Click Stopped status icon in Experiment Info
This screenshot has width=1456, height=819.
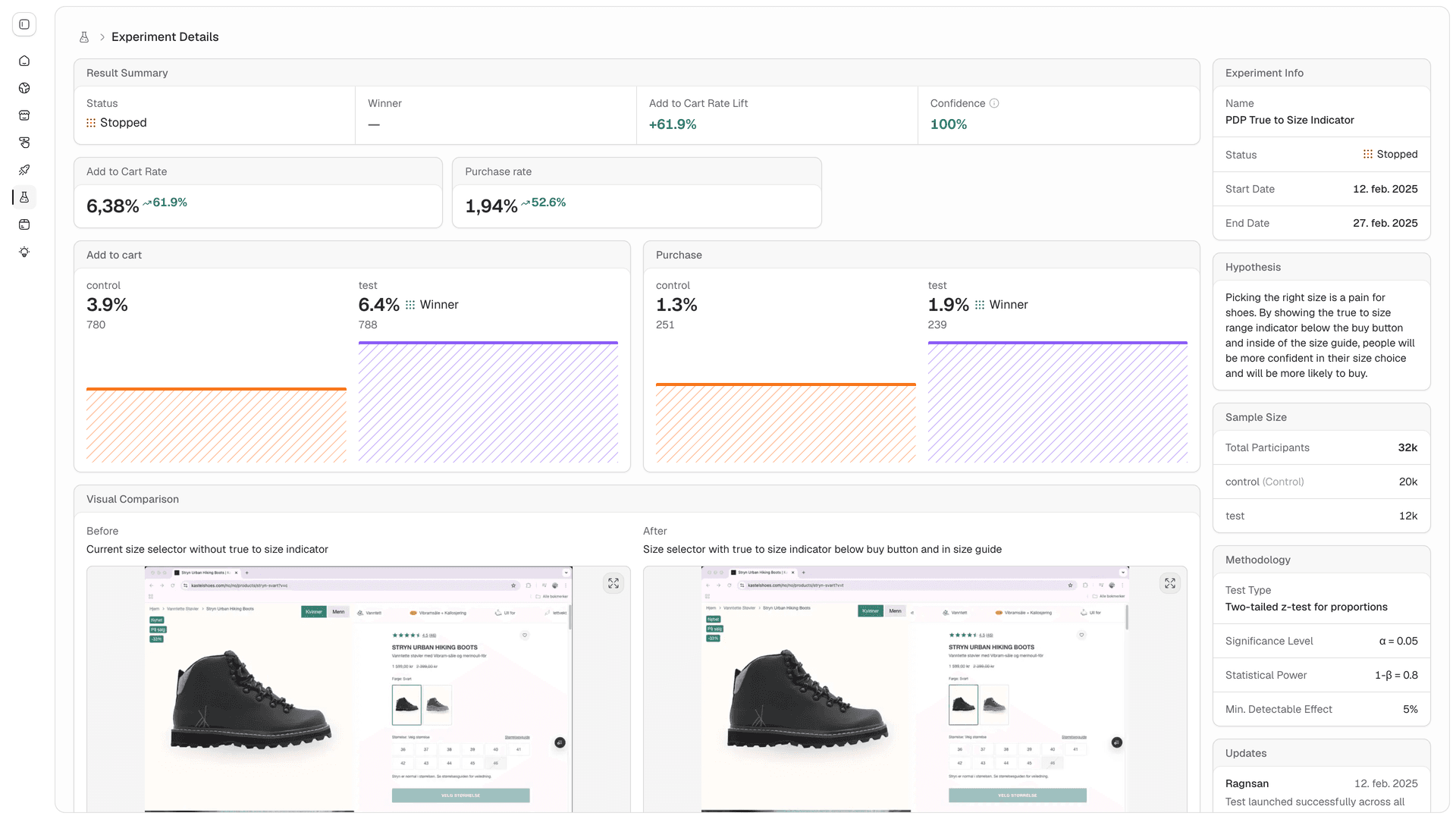(1368, 154)
